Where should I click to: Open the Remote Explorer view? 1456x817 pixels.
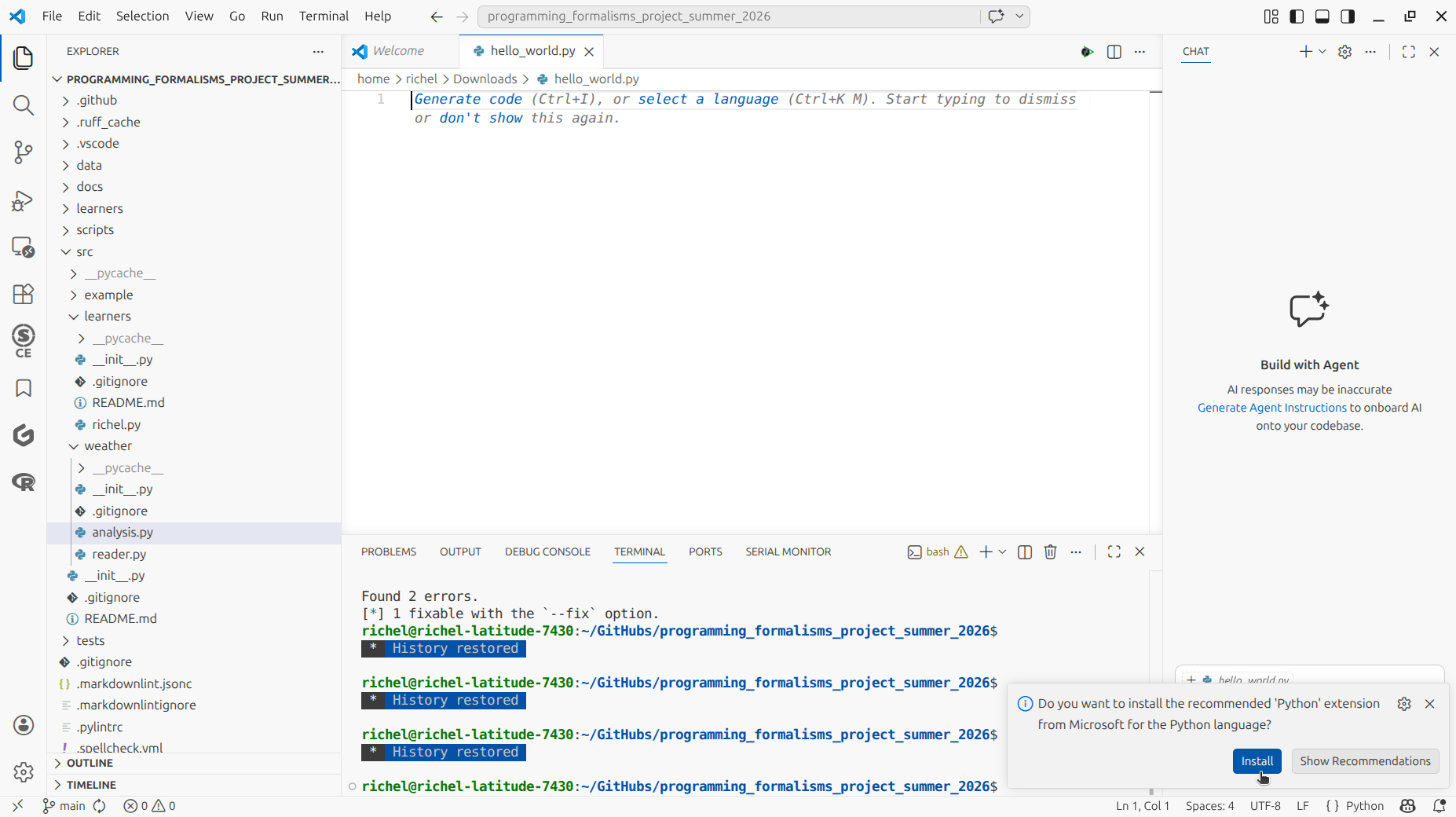click(24, 247)
